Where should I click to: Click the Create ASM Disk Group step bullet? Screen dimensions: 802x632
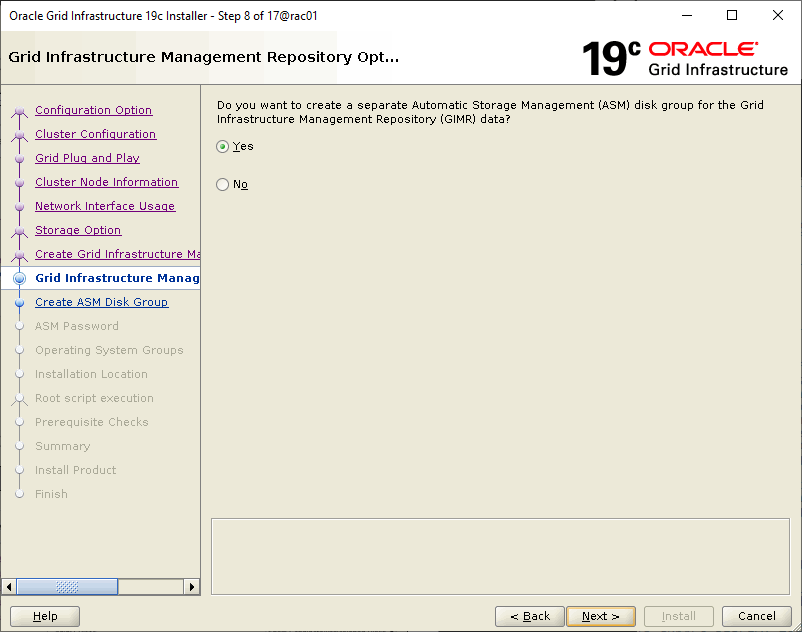(19, 303)
